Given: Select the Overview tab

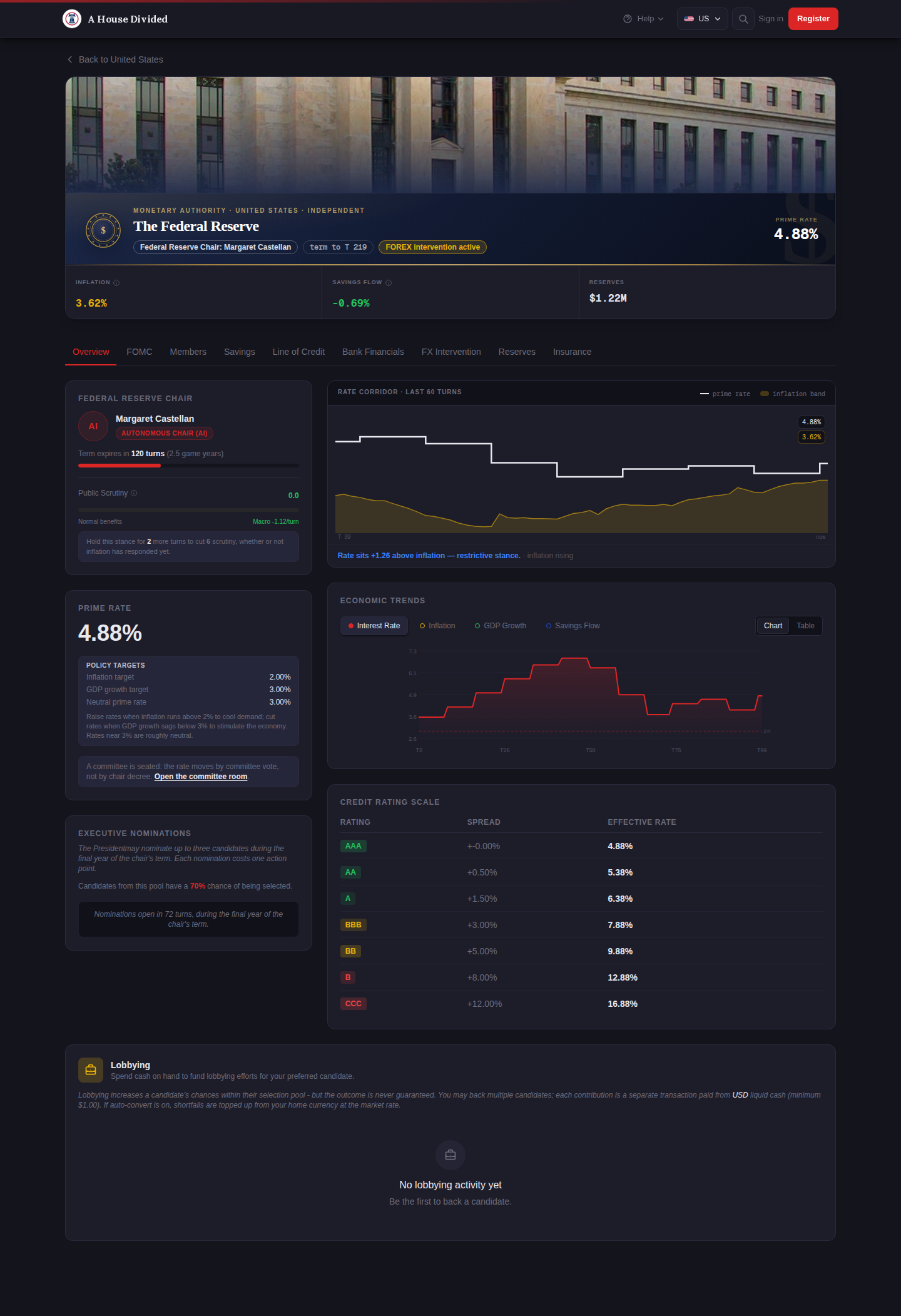Looking at the screenshot, I should click(x=91, y=352).
